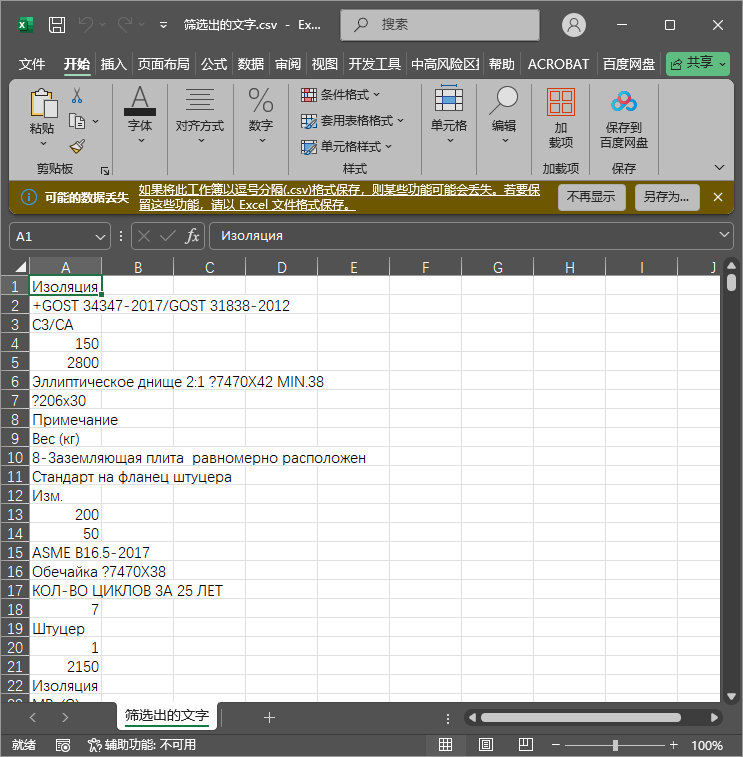743x757 pixels.
Task: Open the 百度网盘 ribbon tab
Action: tap(629, 64)
